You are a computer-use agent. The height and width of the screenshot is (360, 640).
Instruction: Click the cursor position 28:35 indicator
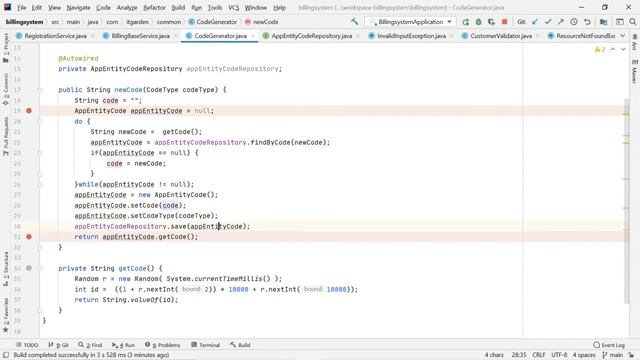point(519,355)
